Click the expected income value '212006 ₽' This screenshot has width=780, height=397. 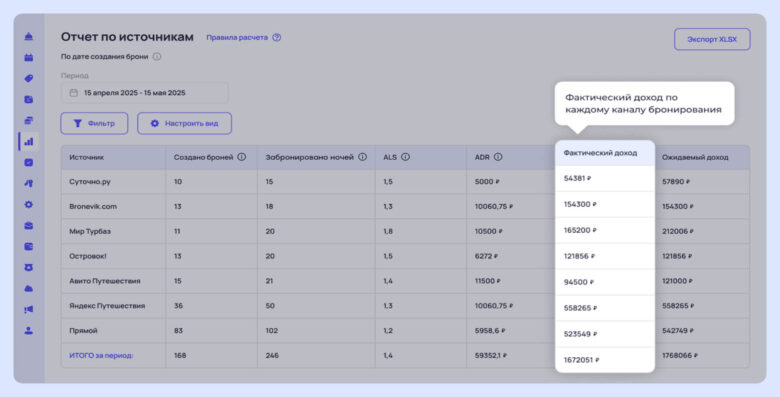(678, 231)
